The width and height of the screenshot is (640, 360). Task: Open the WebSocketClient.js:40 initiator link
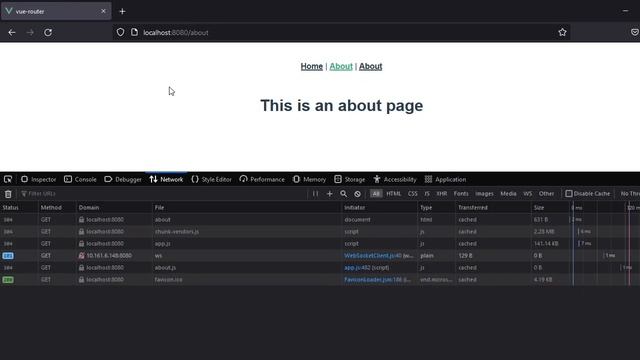[373, 256]
